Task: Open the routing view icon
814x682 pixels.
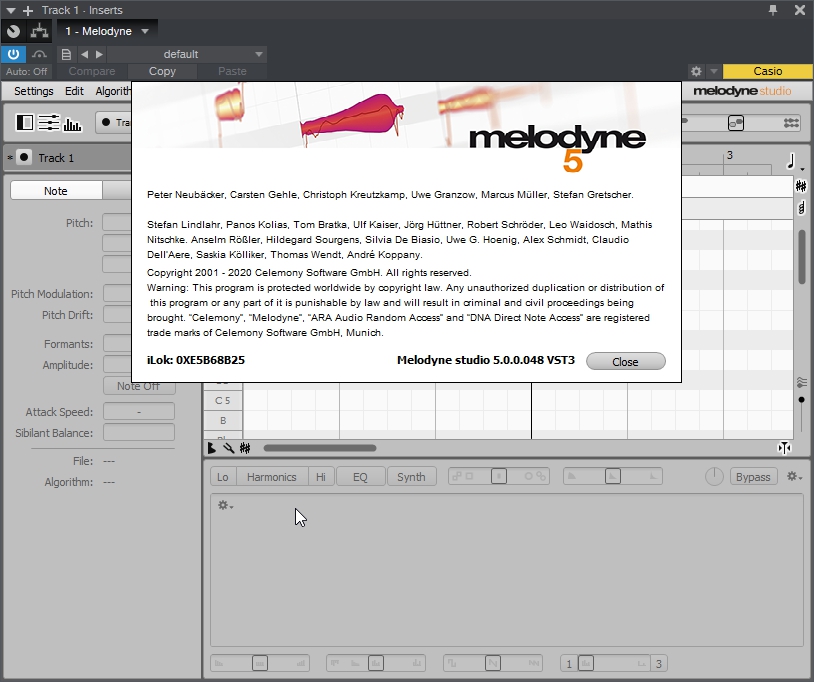Action: (39, 31)
